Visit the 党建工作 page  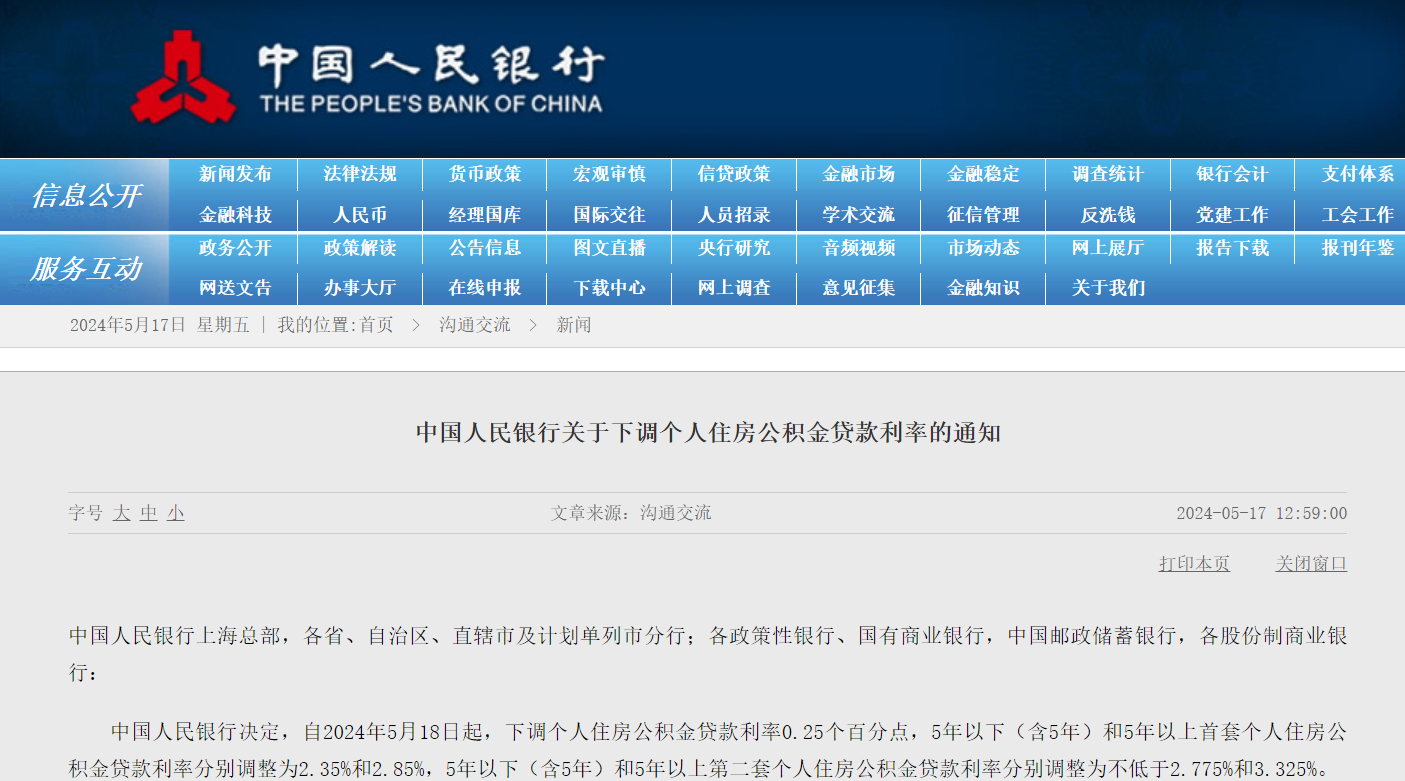point(1232,215)
